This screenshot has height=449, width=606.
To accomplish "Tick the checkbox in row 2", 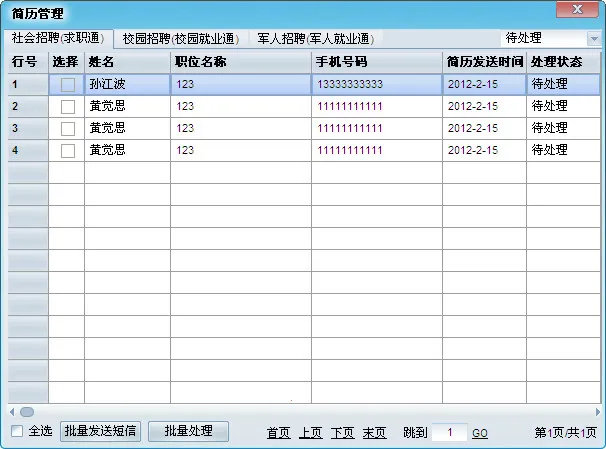I will click(x=67, y=107).
